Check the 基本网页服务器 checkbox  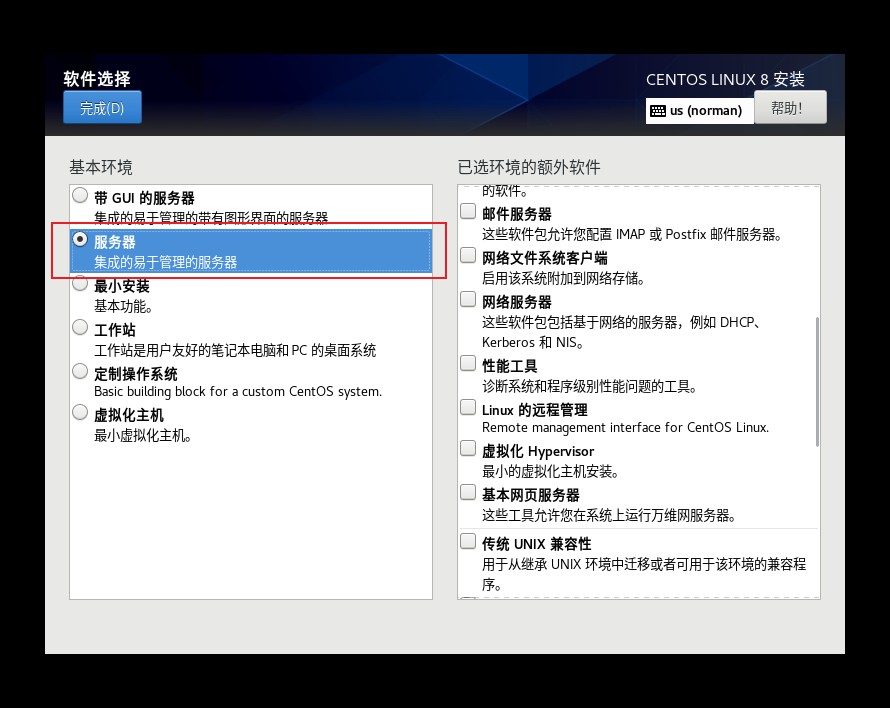tap(468, 492)
